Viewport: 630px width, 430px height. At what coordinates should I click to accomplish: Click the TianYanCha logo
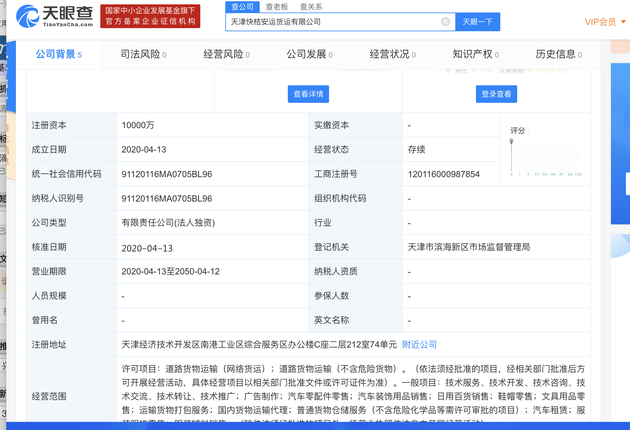click(54, 16)
